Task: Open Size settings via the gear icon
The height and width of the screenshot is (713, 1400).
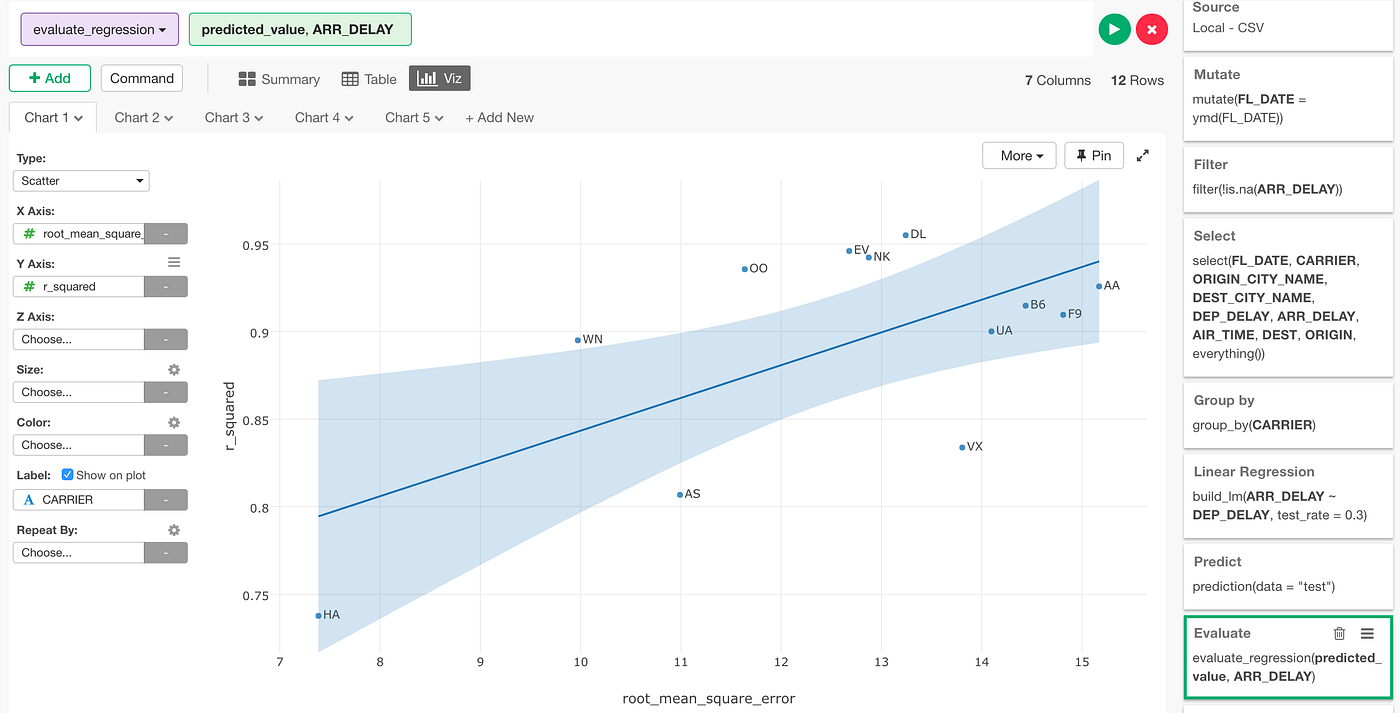Action: coord(173,369)
